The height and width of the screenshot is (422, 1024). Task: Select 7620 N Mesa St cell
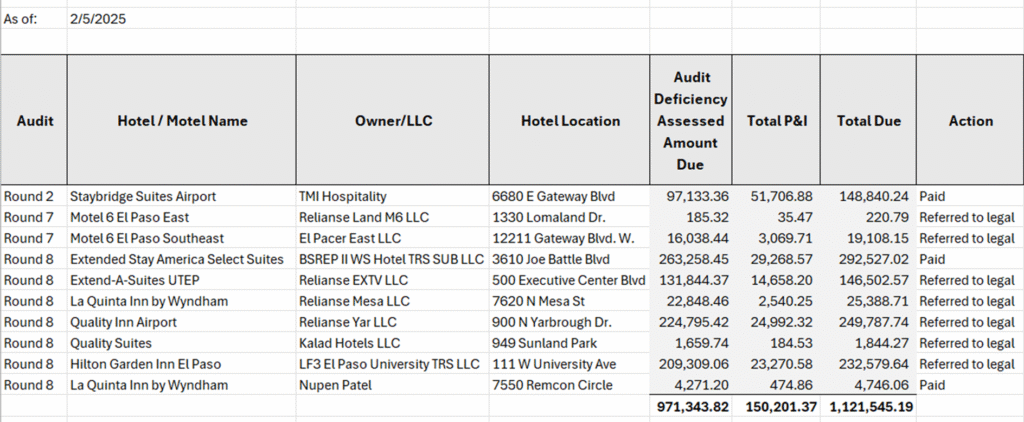(x=569, y=301)
